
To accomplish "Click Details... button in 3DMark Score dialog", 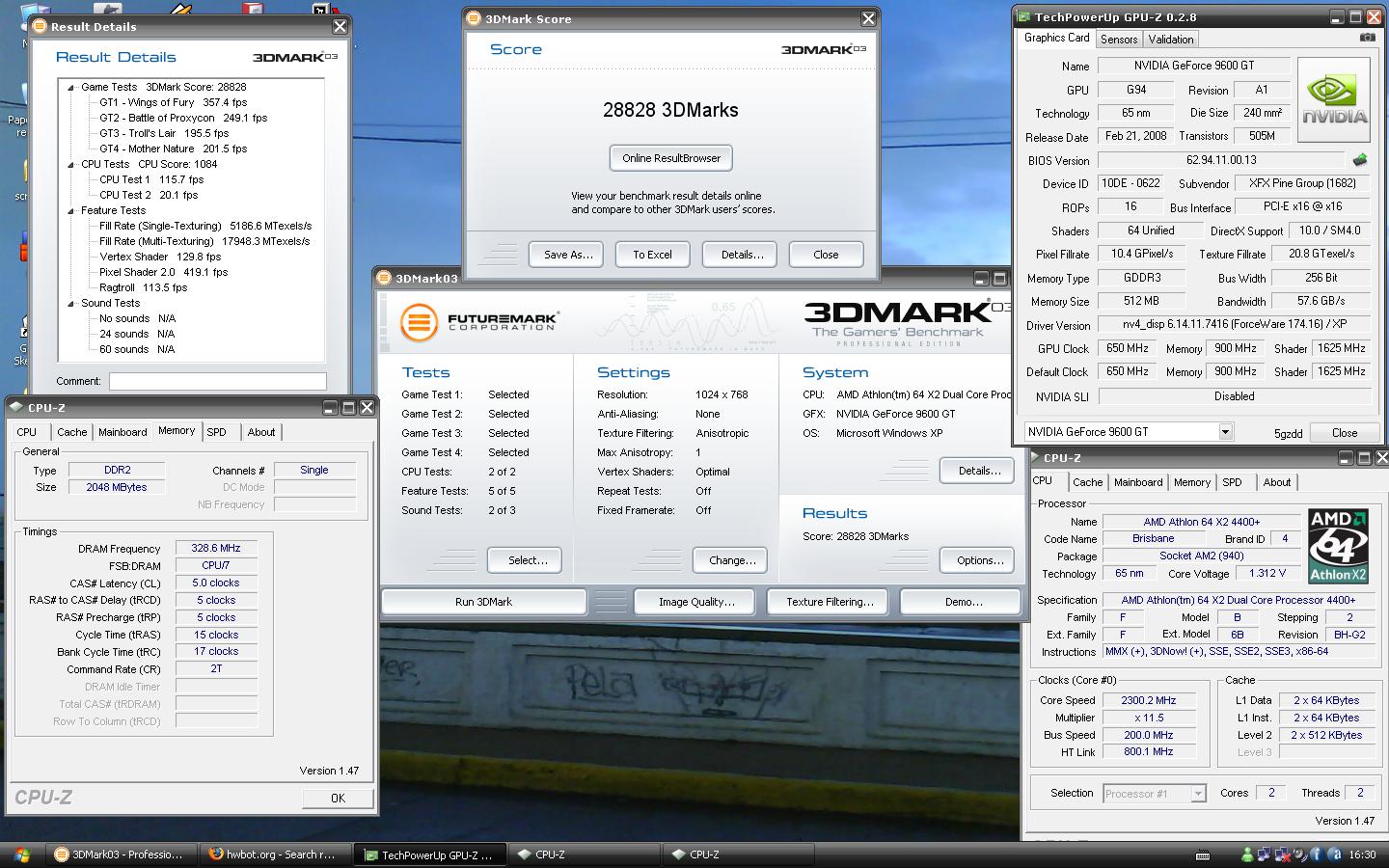I will click(742, 255).
